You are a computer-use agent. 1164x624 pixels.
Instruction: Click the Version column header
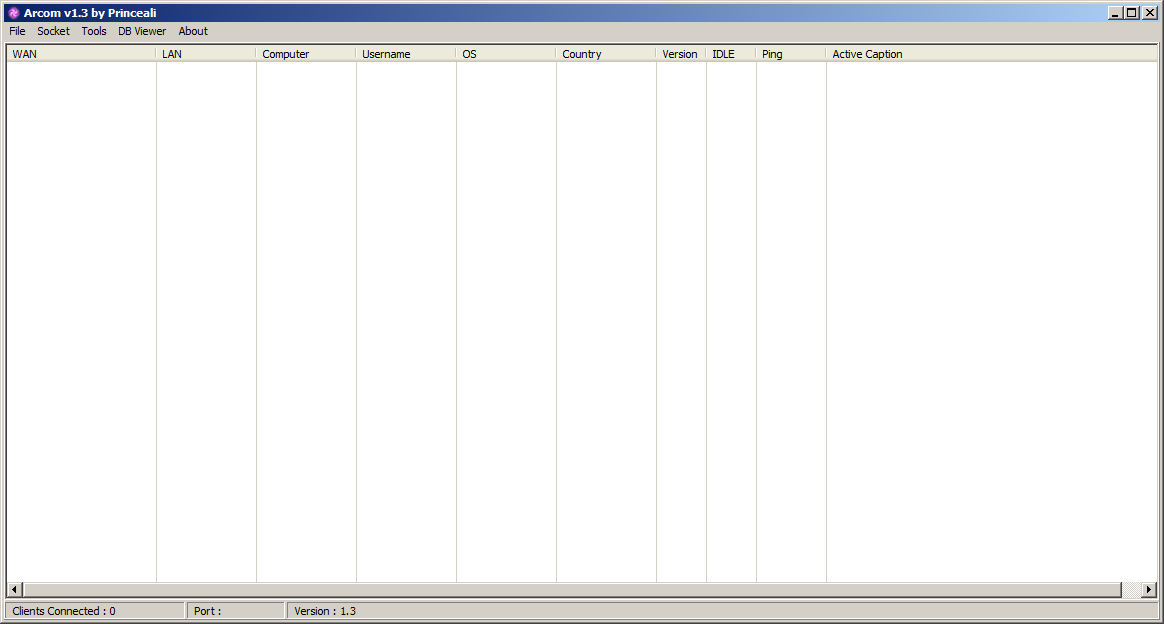[x=681, y=54]
